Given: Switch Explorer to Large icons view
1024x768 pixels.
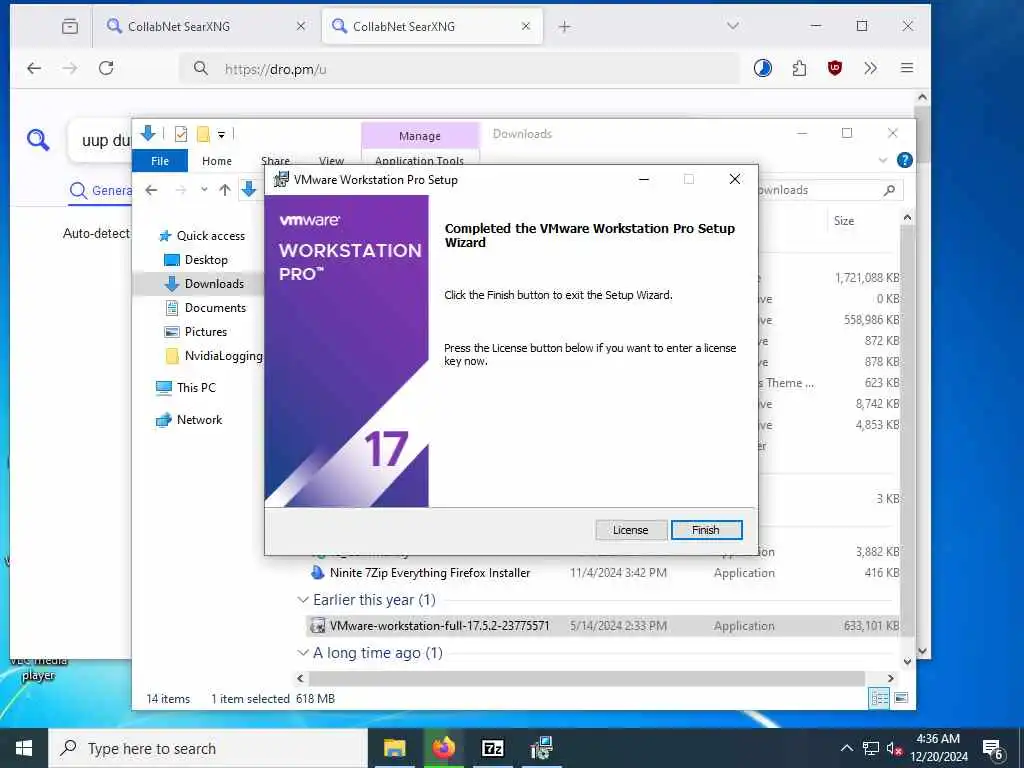Looking at the screenshot, I should (x=901, y=698).
